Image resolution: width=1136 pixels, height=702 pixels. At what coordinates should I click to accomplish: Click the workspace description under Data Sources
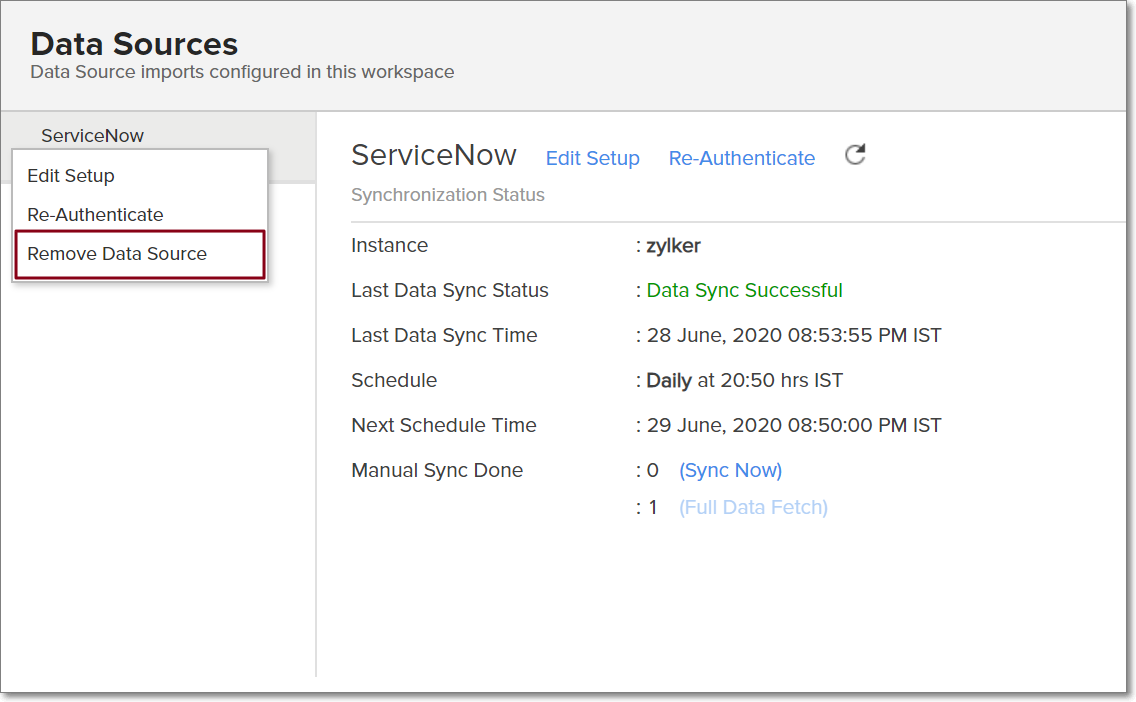(x=242, y=72)
